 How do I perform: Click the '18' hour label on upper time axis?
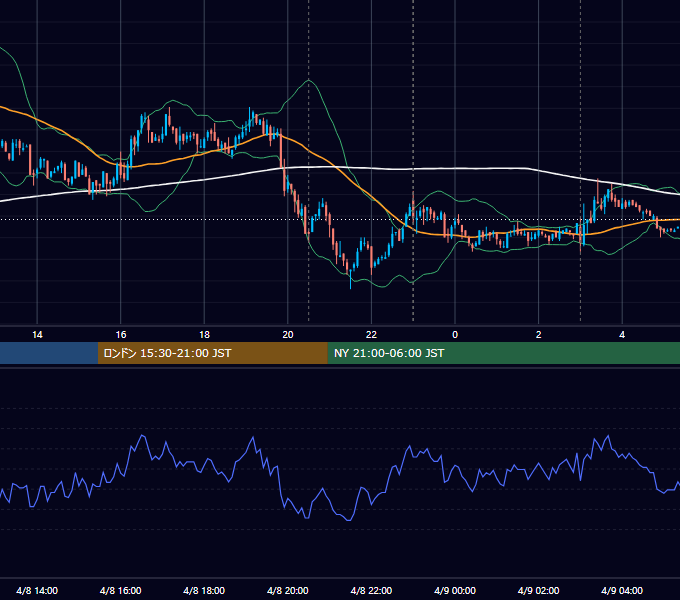[204, 335]
